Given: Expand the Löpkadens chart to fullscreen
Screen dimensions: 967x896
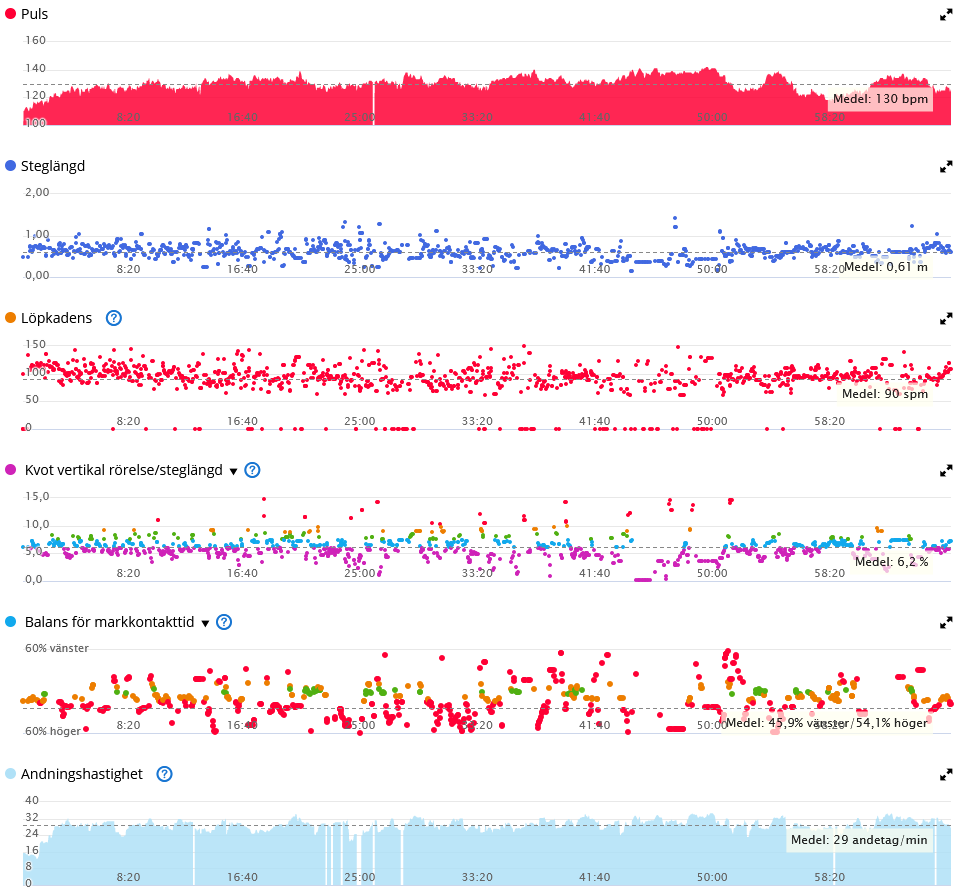Looking at the screenshot, I should click(945, 319).
